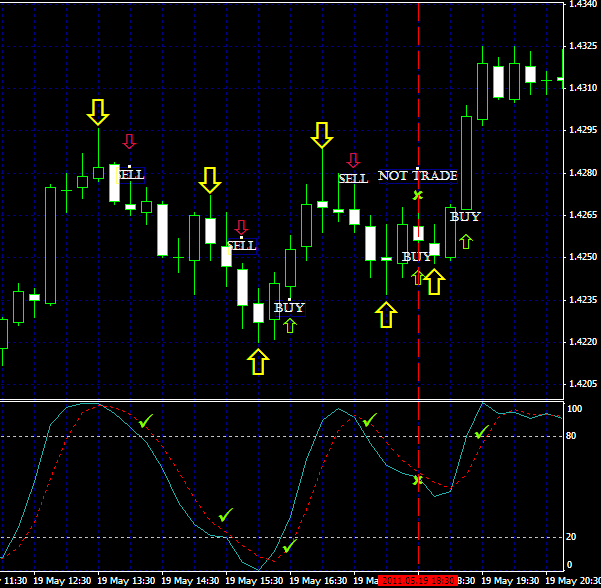Click the green X mark under NOT TRADE
The height and width of the screenshot is (588, 601).
tap(418, 195)
